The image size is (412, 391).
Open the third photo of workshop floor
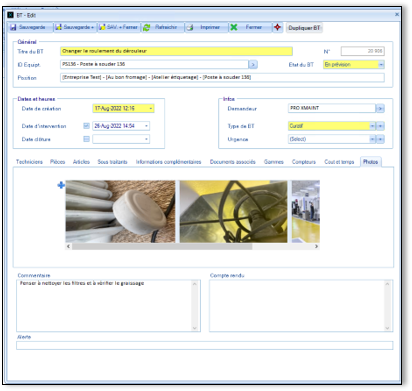[306, 212]
